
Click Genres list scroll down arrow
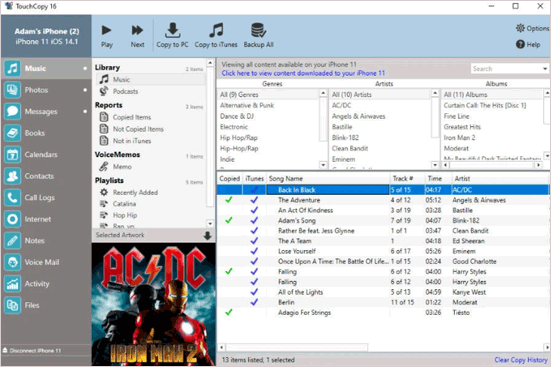pyautogui.click(x=323, y=165)
